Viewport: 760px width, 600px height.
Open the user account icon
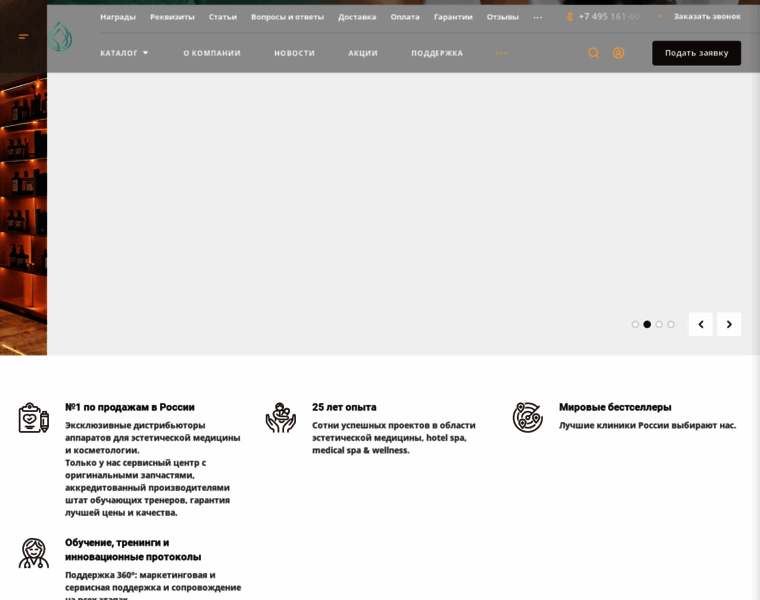coord(618,53)
